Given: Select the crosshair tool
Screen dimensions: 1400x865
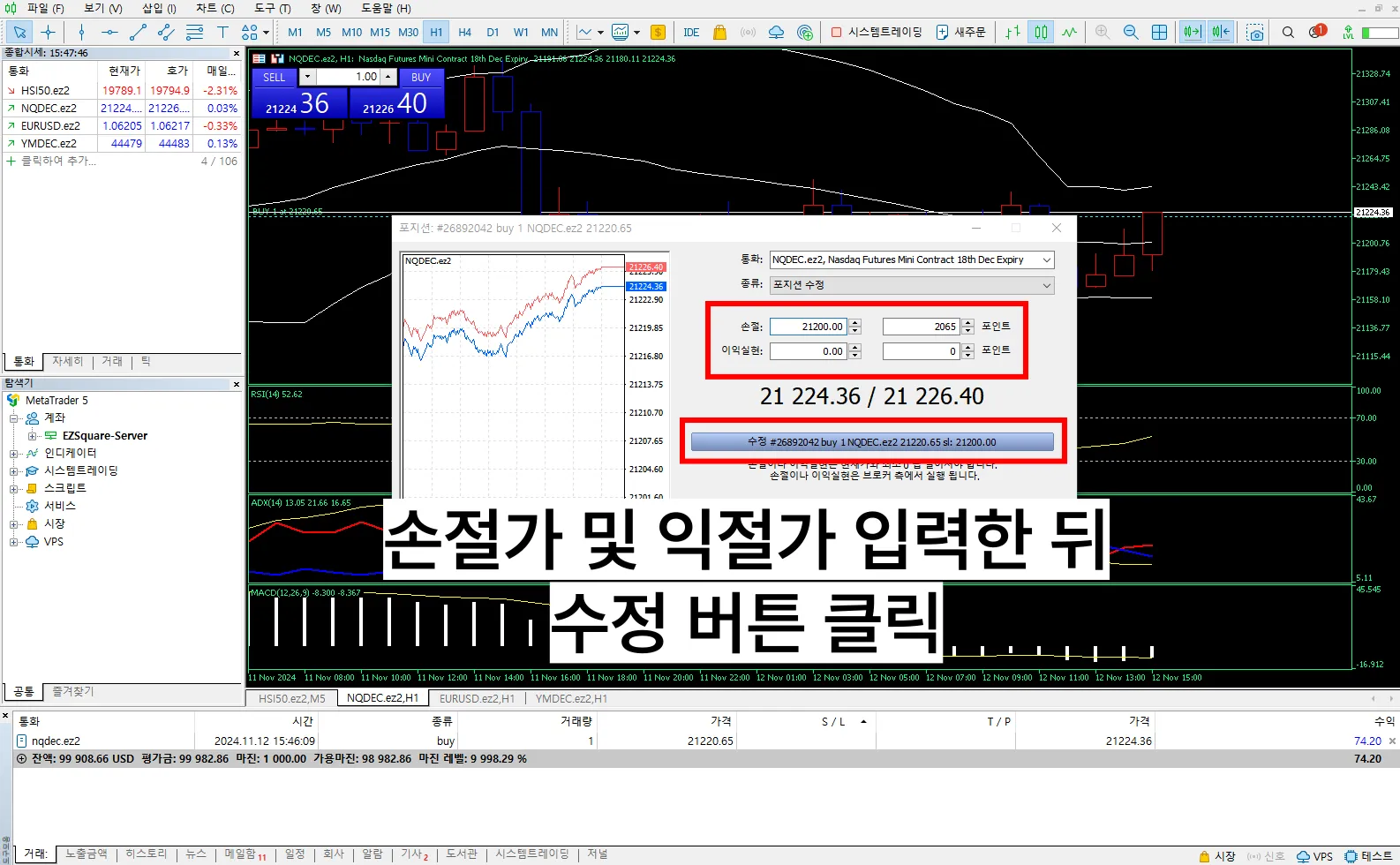Looking at the screenshot, I should pyautogui.click(x=48, y=32).
